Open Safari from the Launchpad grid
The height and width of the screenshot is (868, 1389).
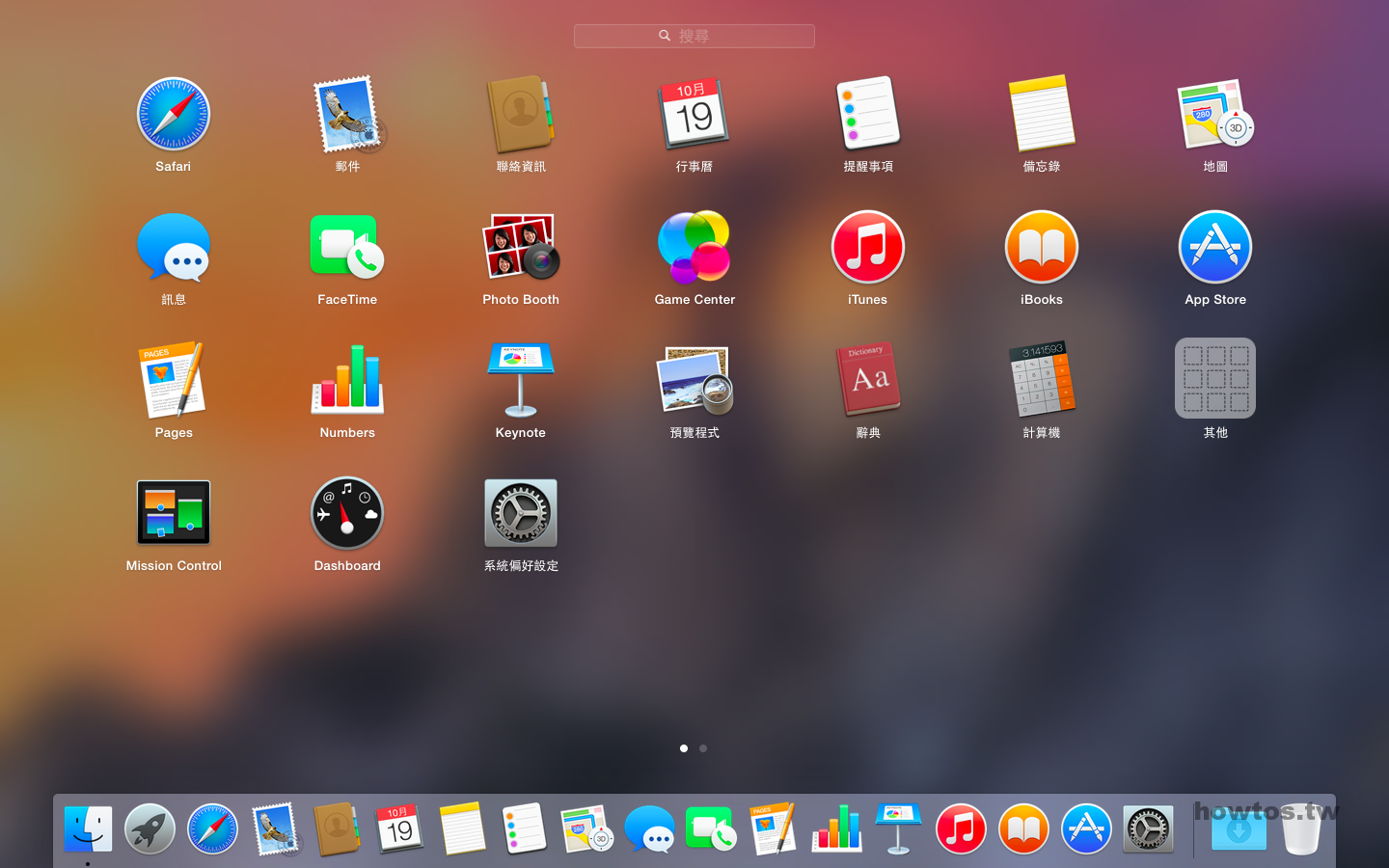coord(174,115)
